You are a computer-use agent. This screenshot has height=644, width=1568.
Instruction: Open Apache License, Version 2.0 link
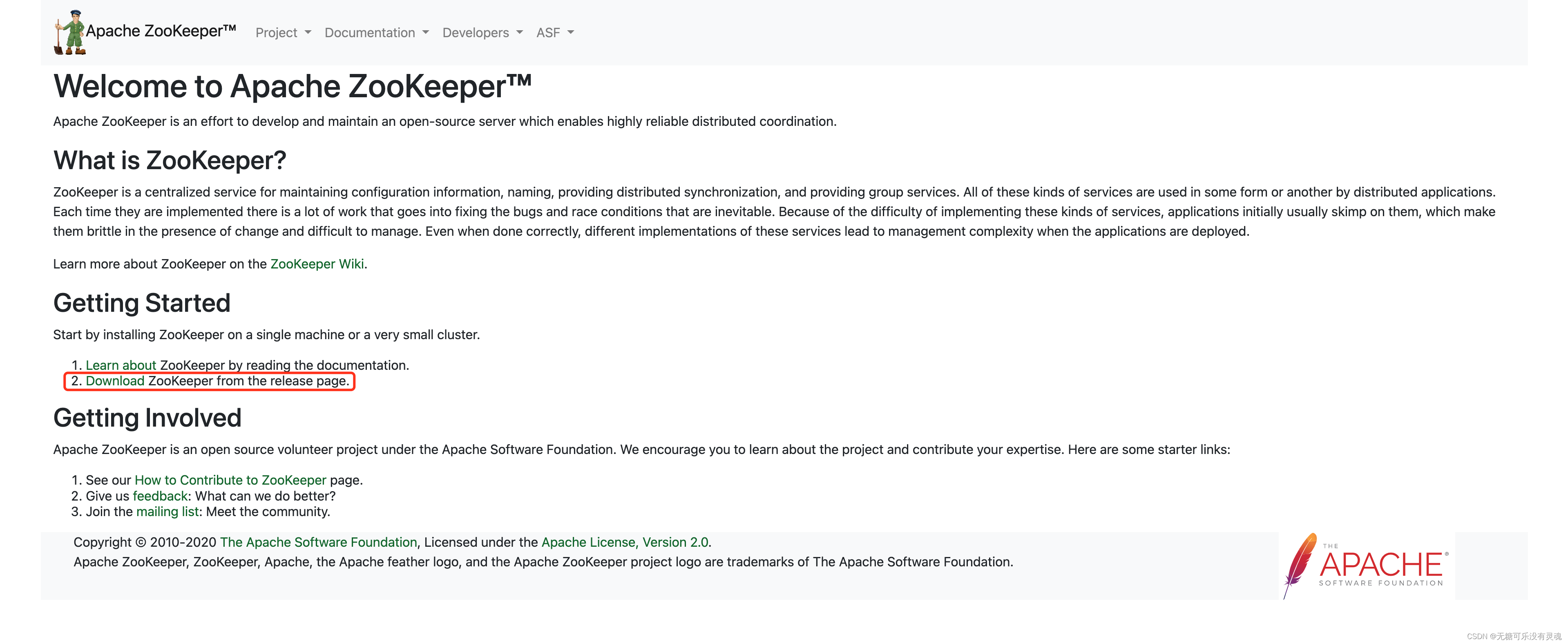tap(625, 542)
